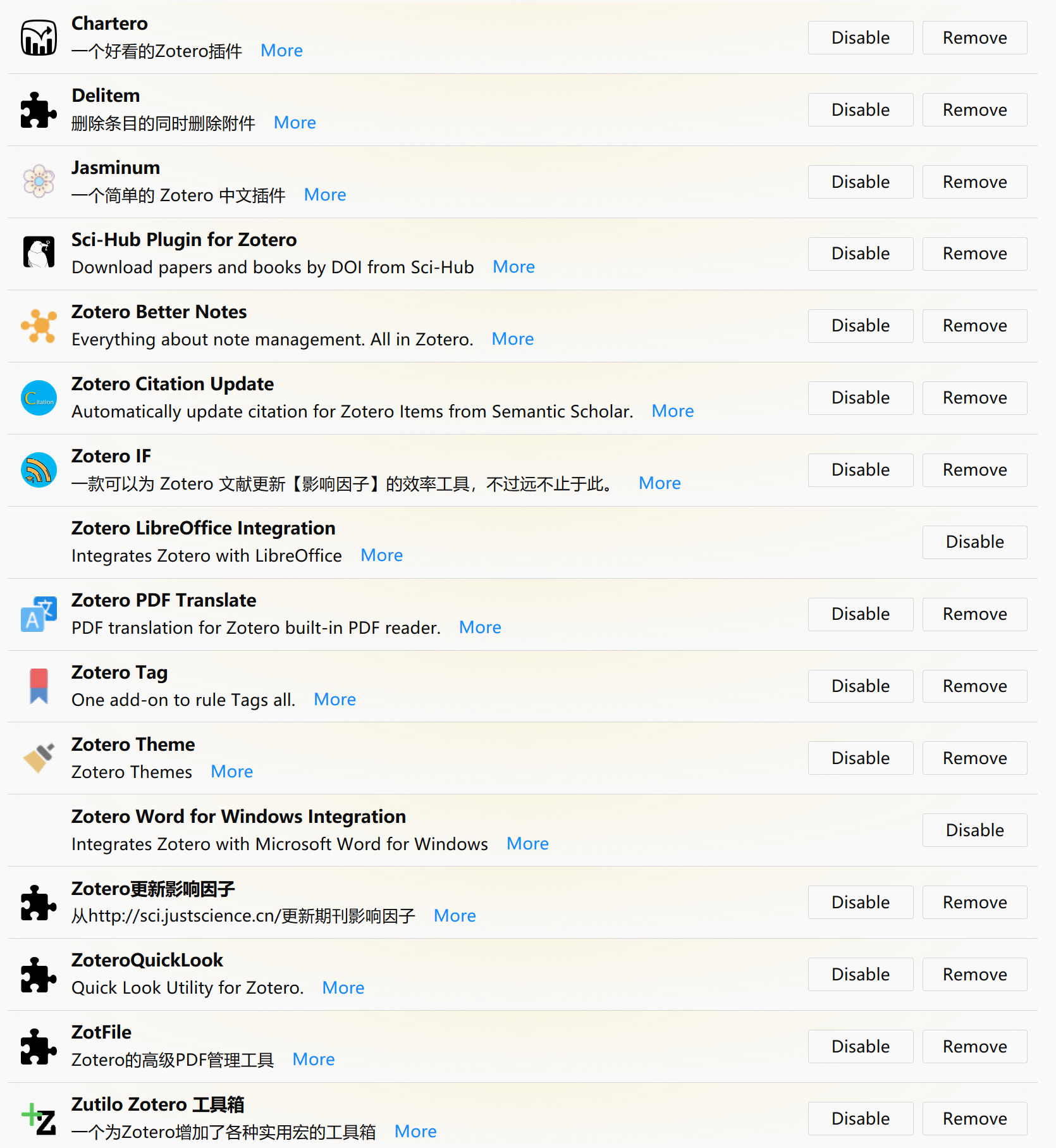The image size is (1056, 1148).
Task: Remove the Zotero PDF Translate plugin
Action: click(974, 614)
